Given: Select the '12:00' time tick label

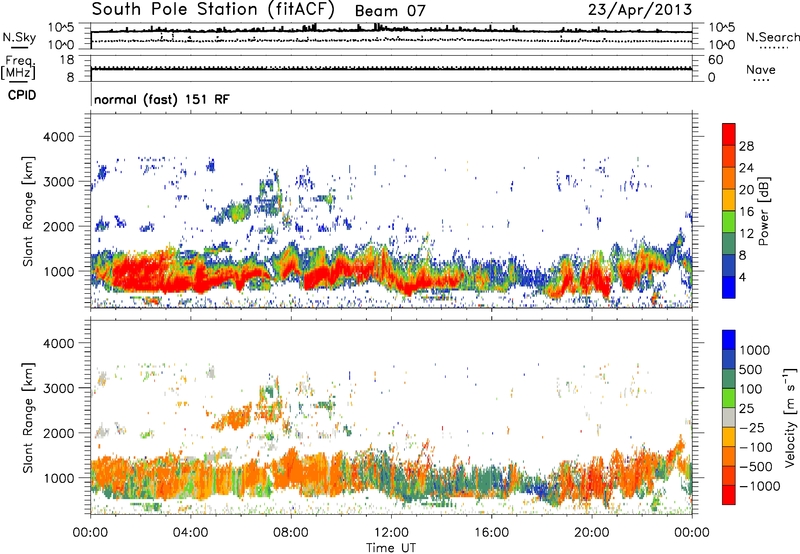Looking at the screenshot, I should 391,533.
